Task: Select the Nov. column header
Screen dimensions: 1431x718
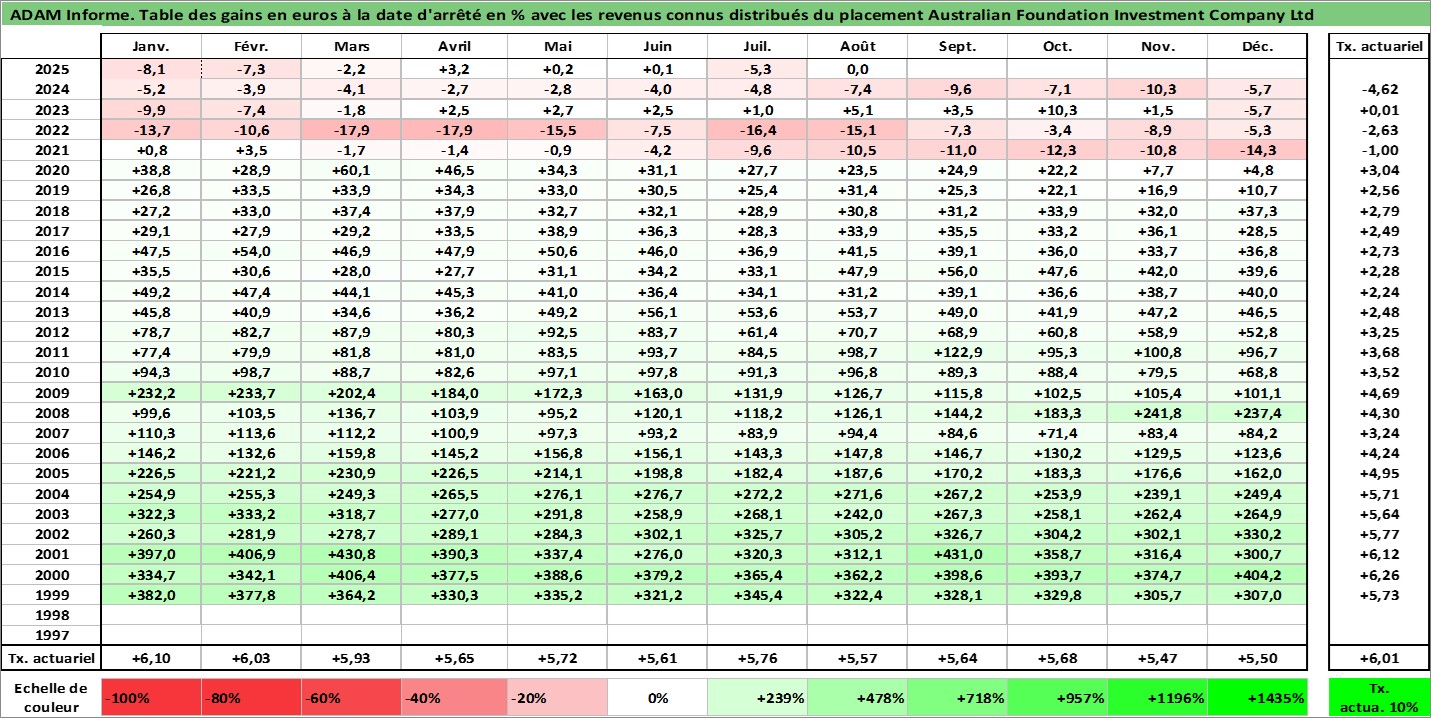Action: [x=1157, y=46]
